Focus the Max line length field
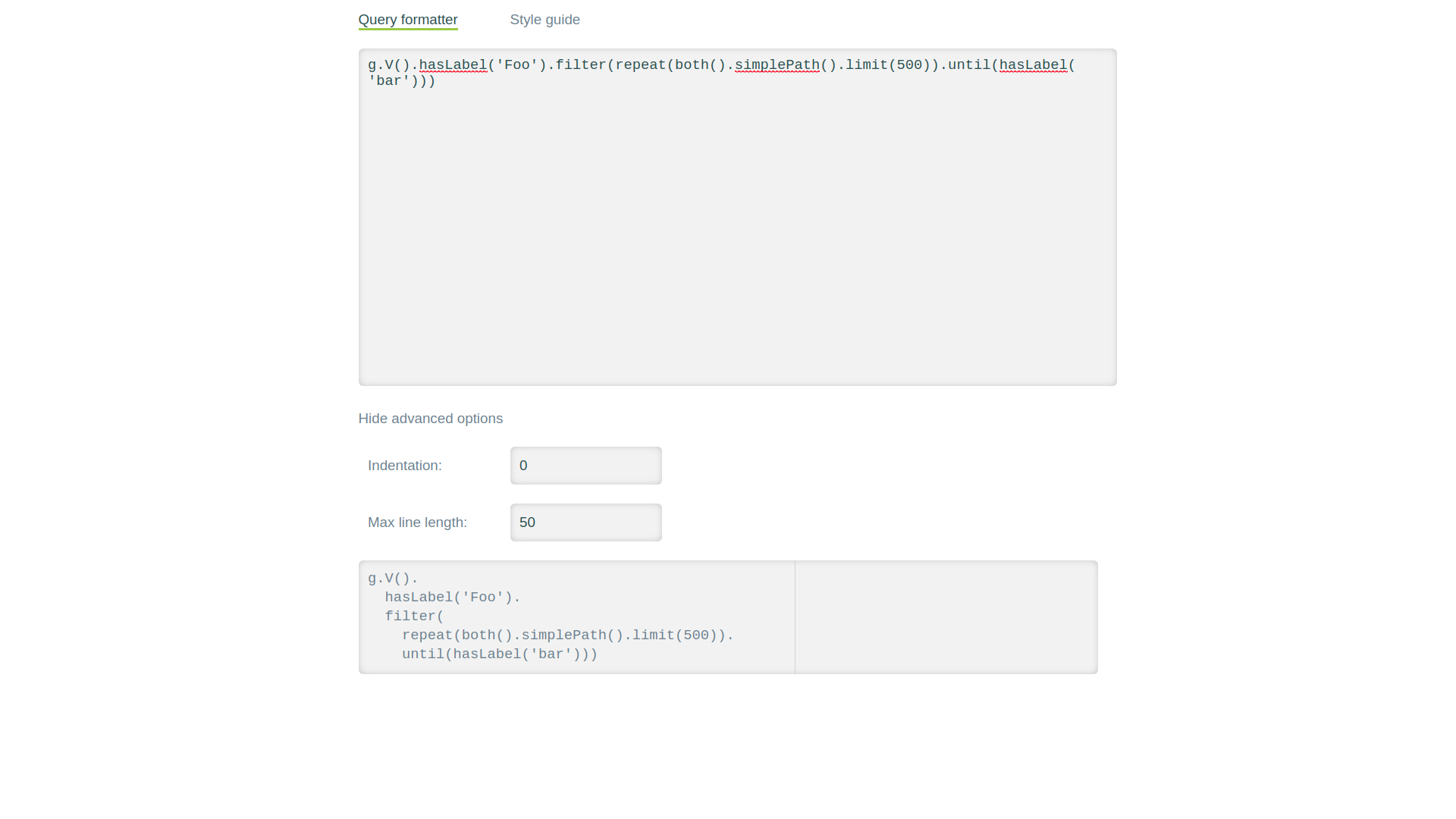The width and height of the screenshot is (1456, 819). pyautogui.click(x=585, y=522)
